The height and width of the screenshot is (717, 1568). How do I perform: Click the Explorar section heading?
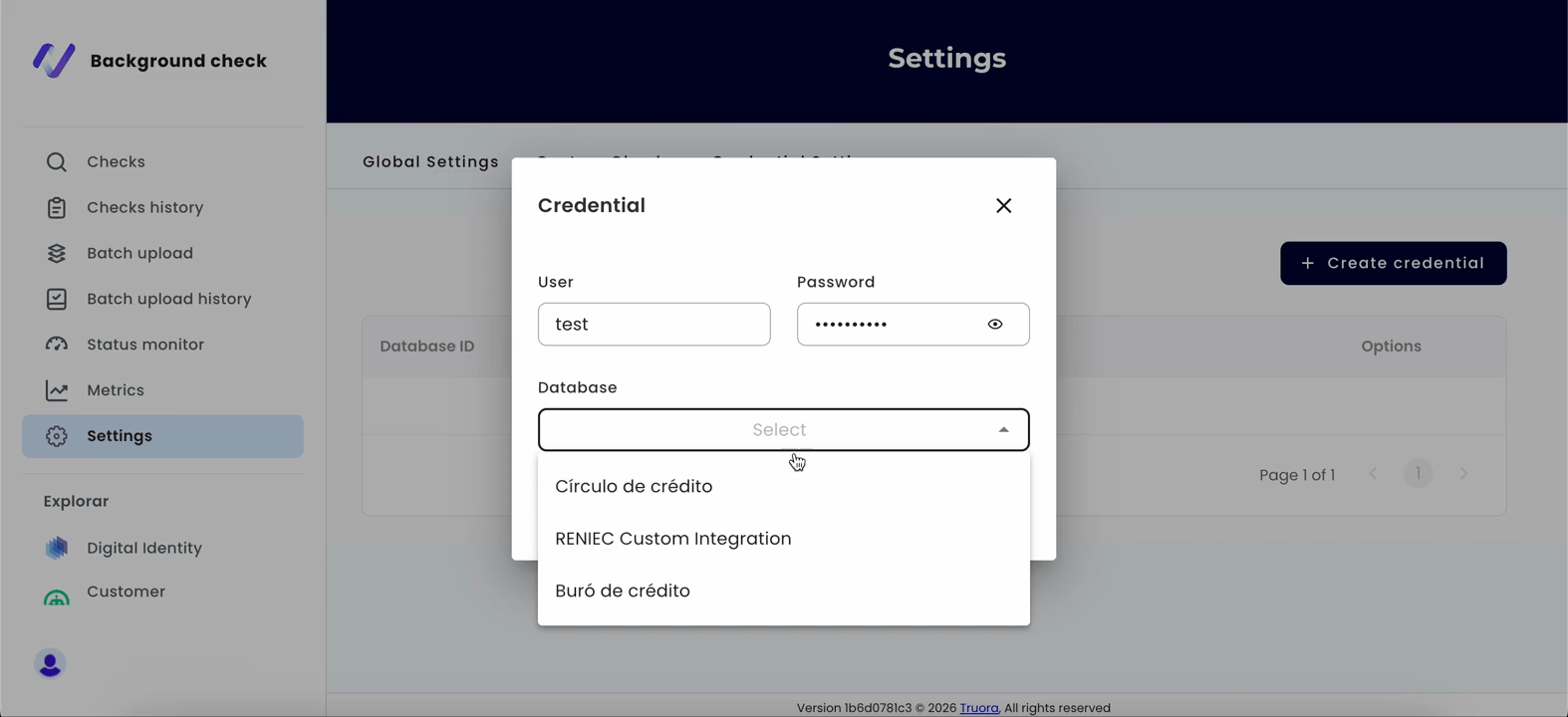point(76,502)
